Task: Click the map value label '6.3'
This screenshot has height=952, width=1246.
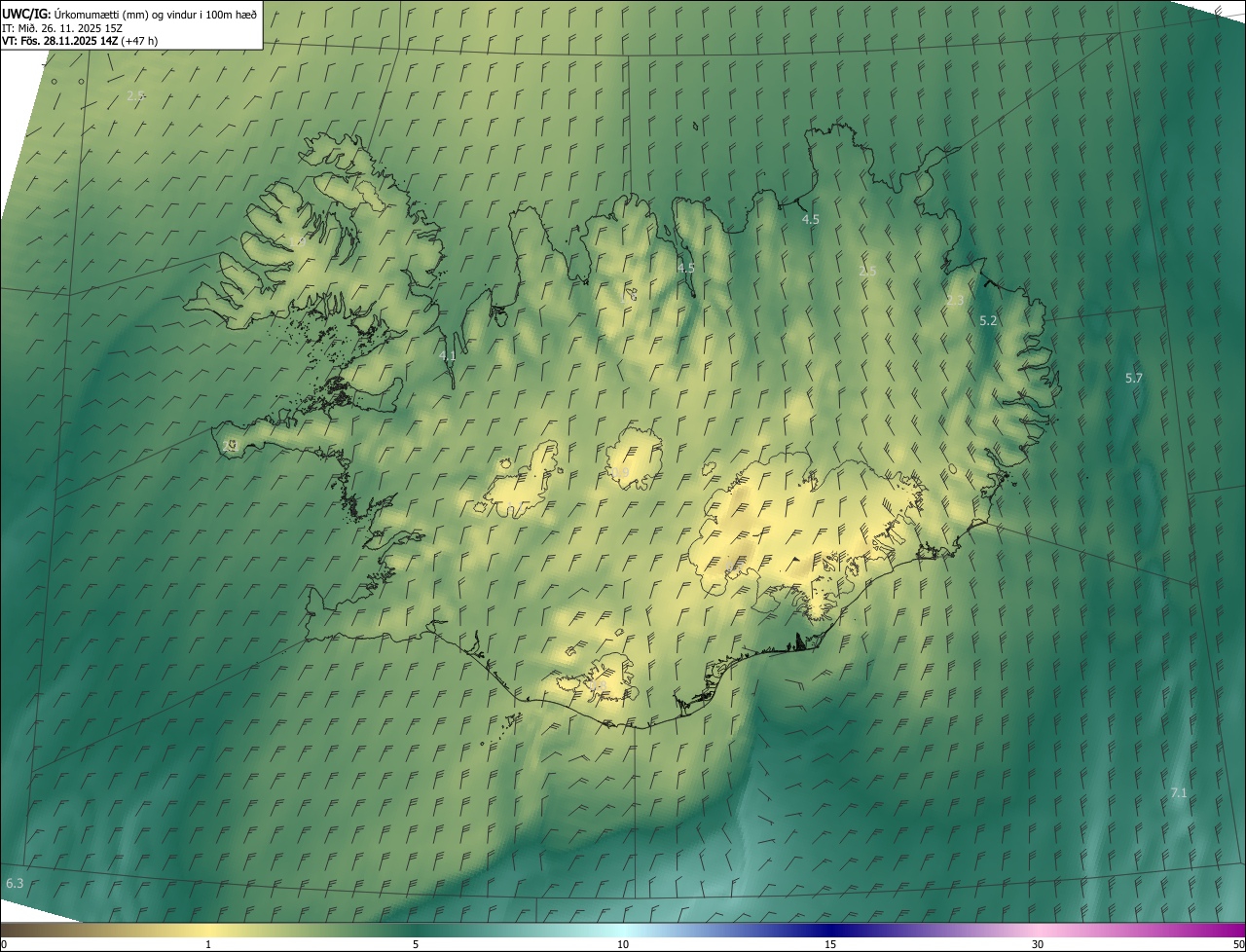Action: 15,883
